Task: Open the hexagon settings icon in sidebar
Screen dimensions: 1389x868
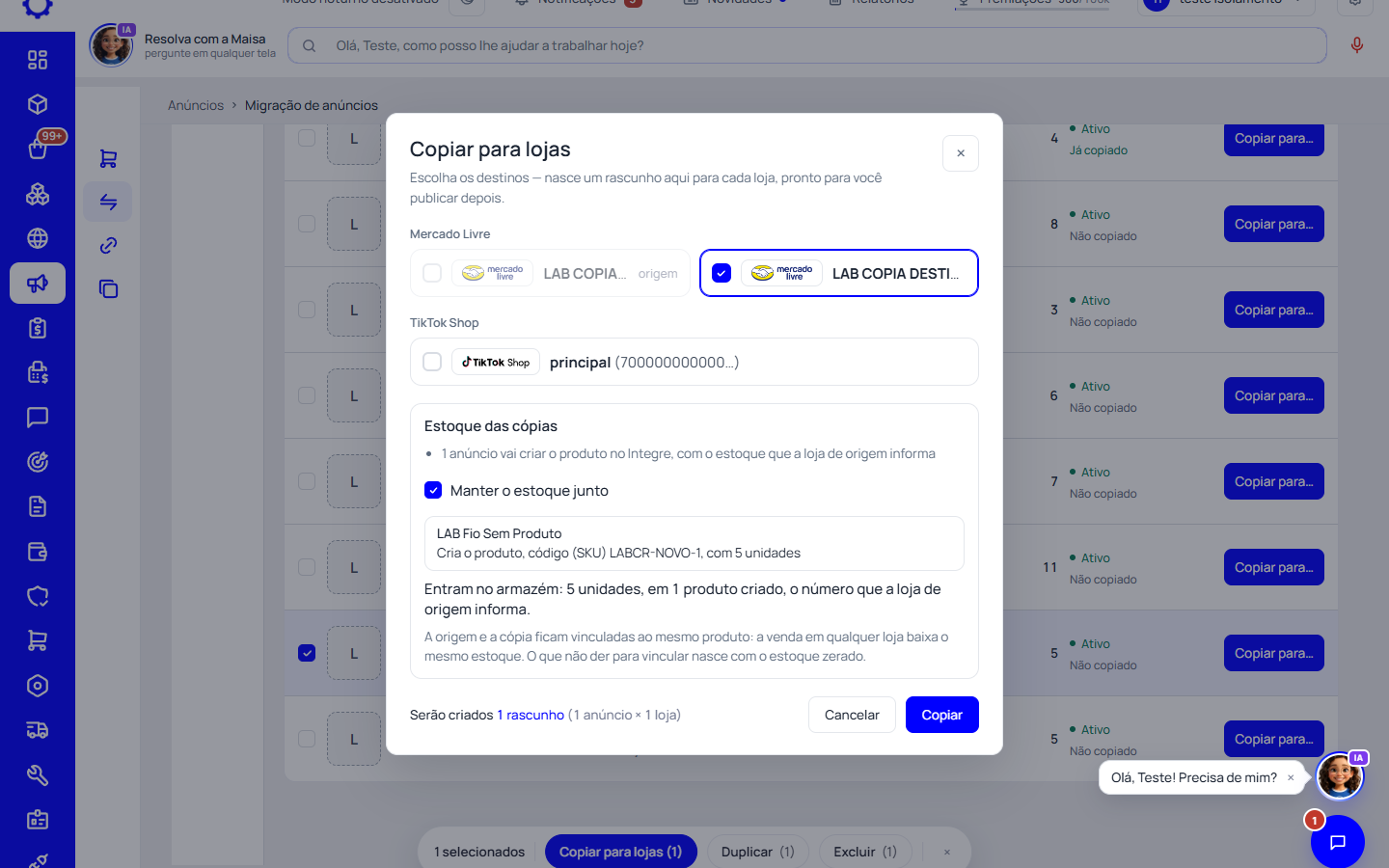Action: click(38, 686)
